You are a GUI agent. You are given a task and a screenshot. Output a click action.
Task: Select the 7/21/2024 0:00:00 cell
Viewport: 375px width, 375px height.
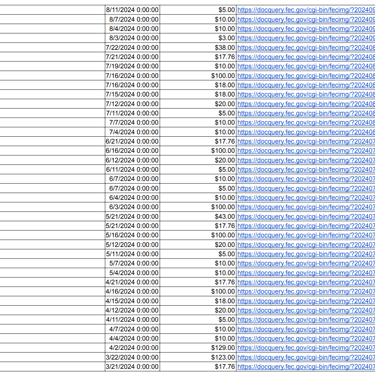coord(132,57)
